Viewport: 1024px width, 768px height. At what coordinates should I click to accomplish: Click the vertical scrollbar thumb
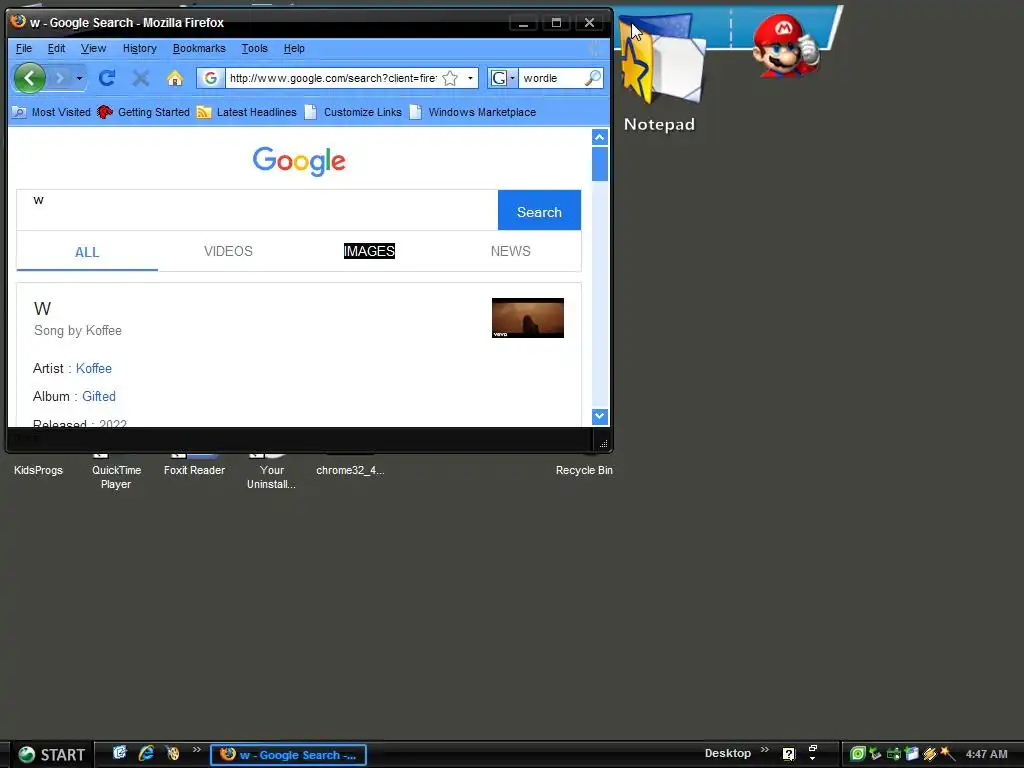tap(600, 163)
